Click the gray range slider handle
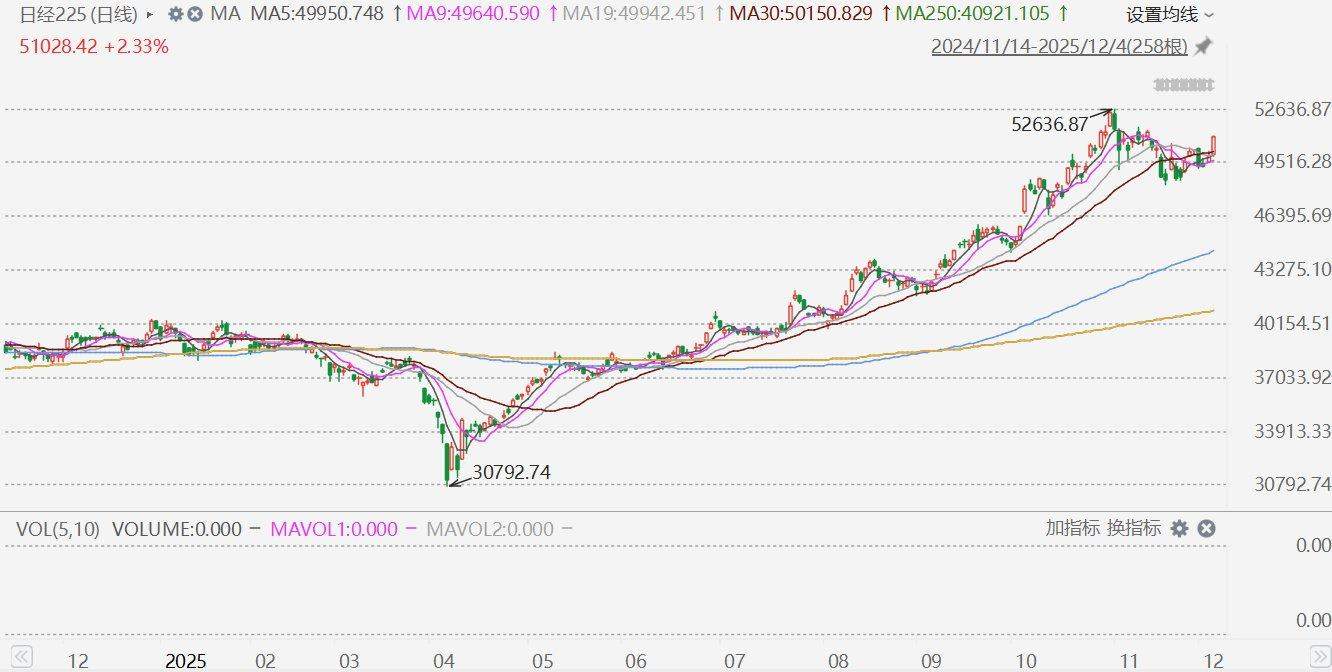Image resolution: width=1332 pixels, height=672 pixels. pos(1185,85)
